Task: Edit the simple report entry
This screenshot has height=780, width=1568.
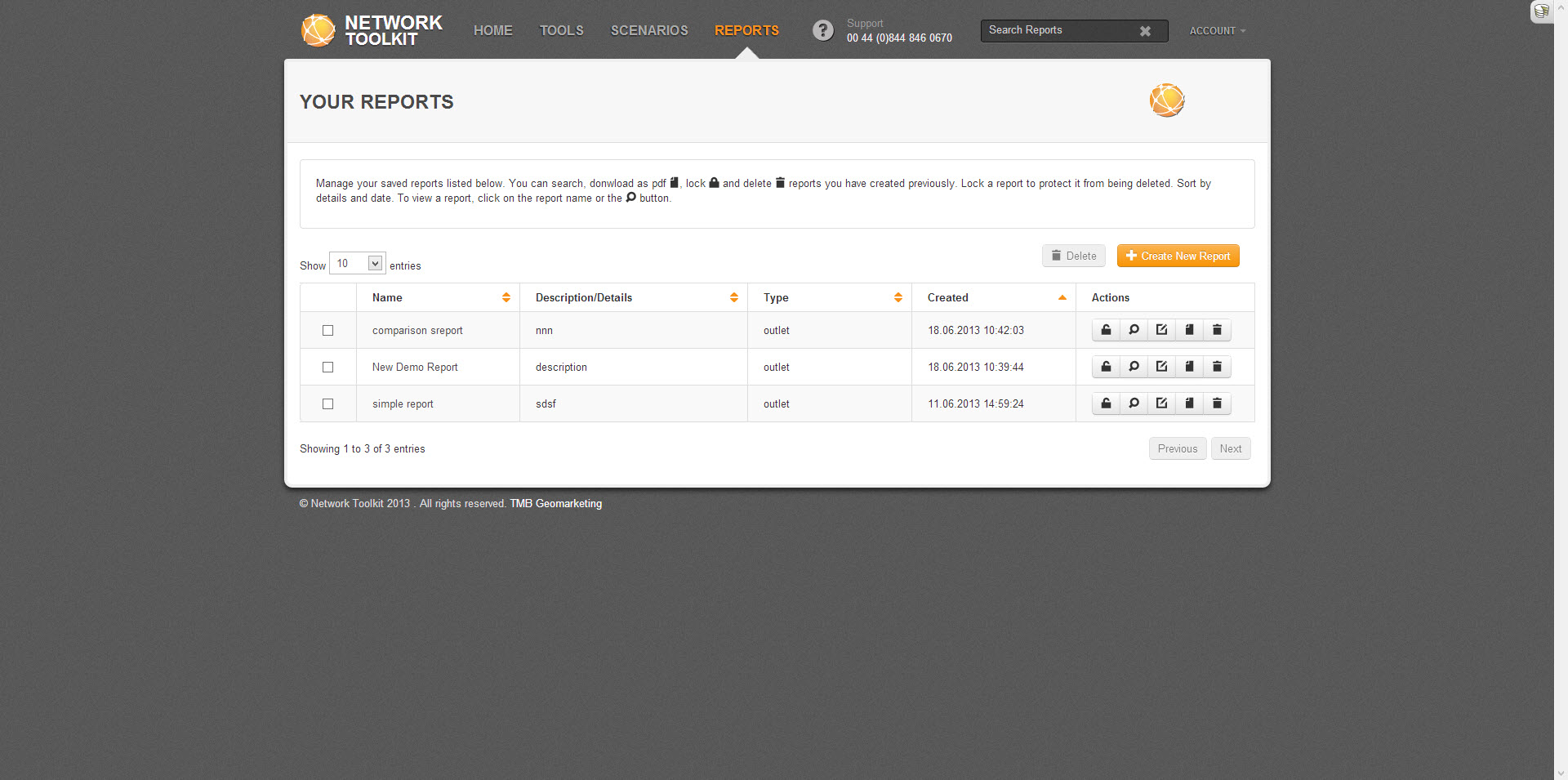Action: [x=1161, y=403]
